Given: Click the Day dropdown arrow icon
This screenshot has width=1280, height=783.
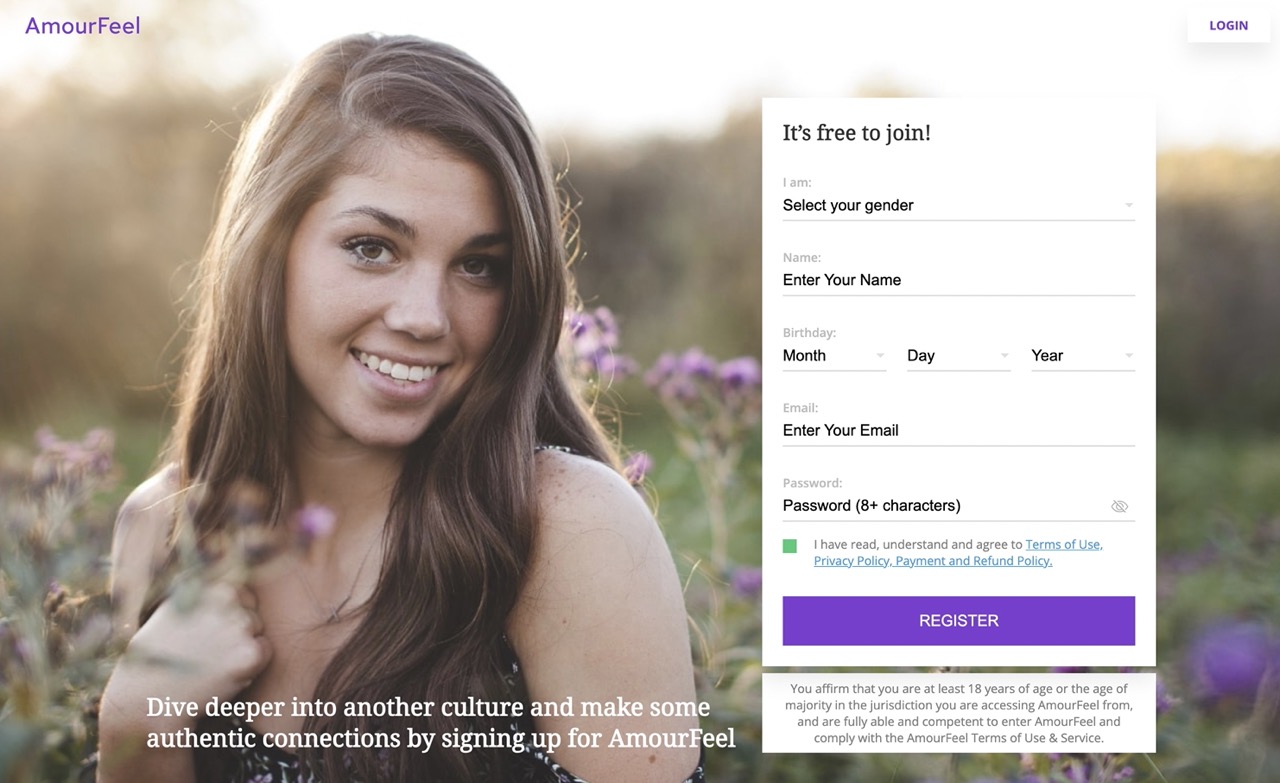Looking at the screenshot, I should coord(1004,355).
